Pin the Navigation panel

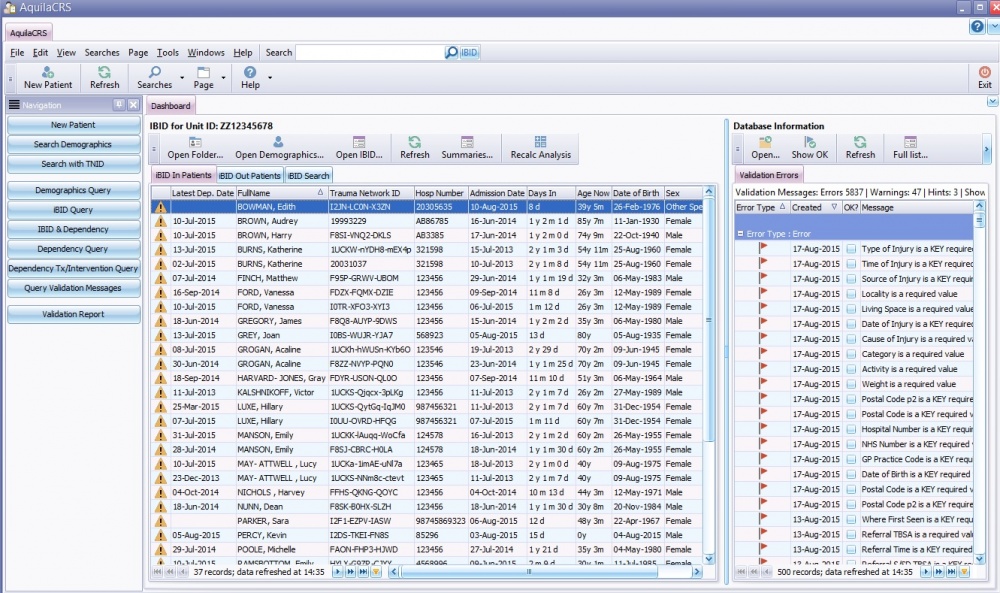coord(118,105)
